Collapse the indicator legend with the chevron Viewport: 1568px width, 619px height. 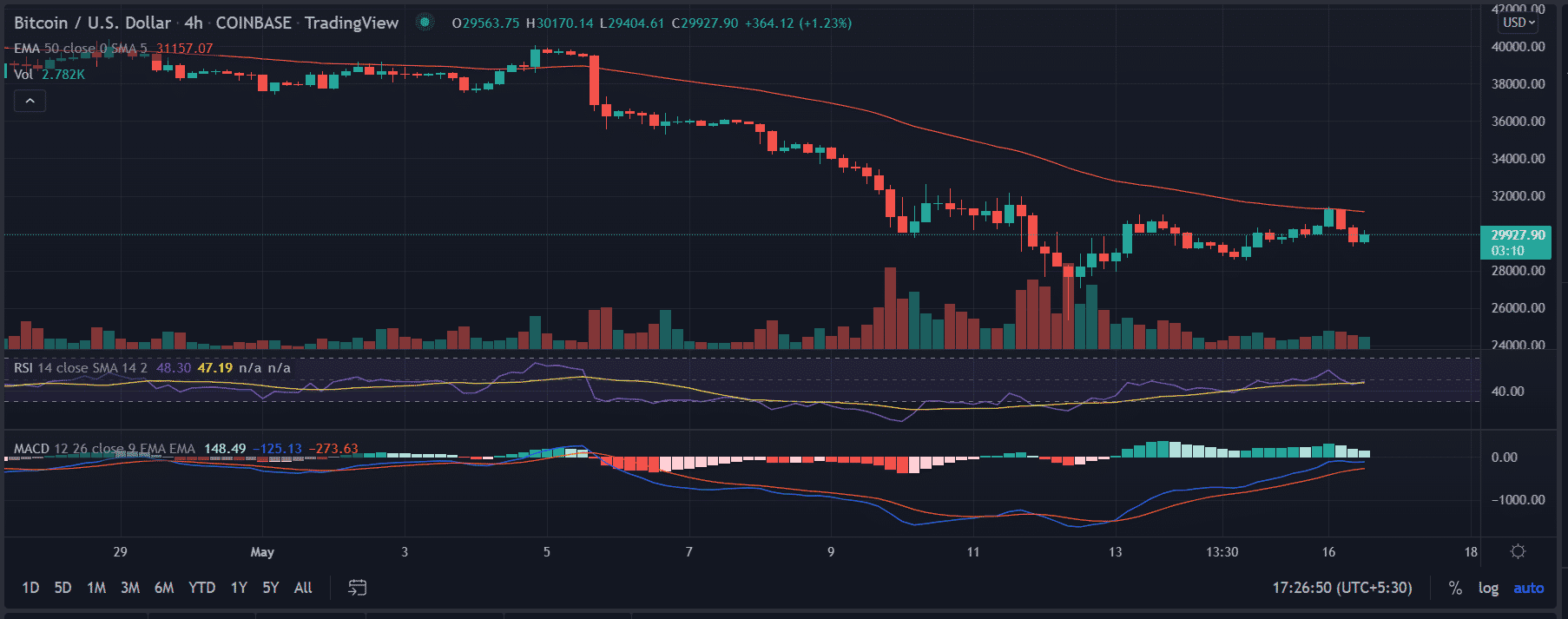(30, 101)
